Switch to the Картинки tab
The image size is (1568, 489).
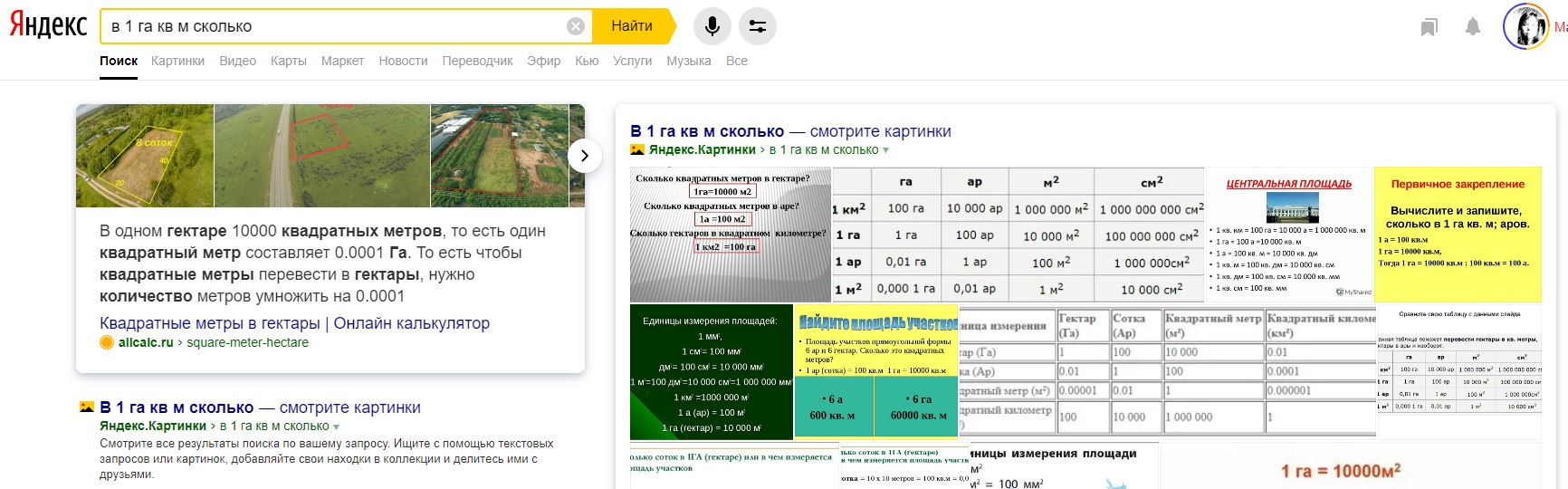pyautogui.click(x=177, y=61)
